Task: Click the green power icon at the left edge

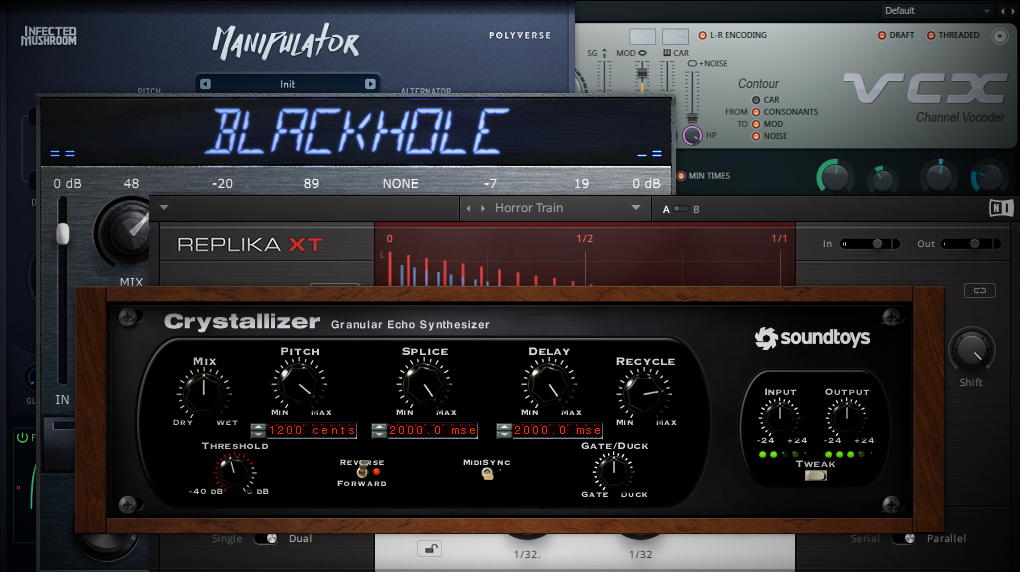Action: (x=22, y=437)
